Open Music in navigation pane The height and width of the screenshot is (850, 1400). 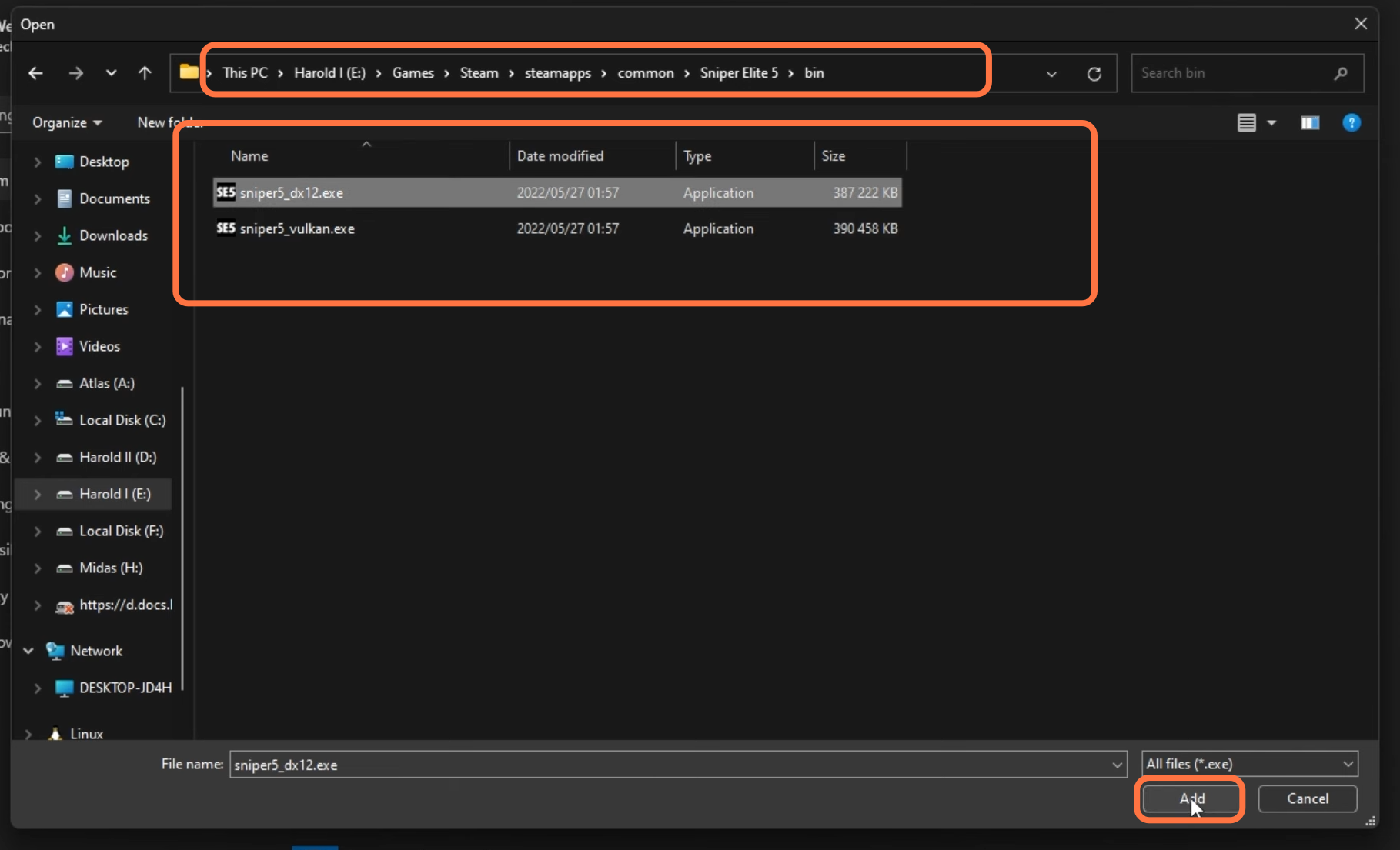pos(98,272)
